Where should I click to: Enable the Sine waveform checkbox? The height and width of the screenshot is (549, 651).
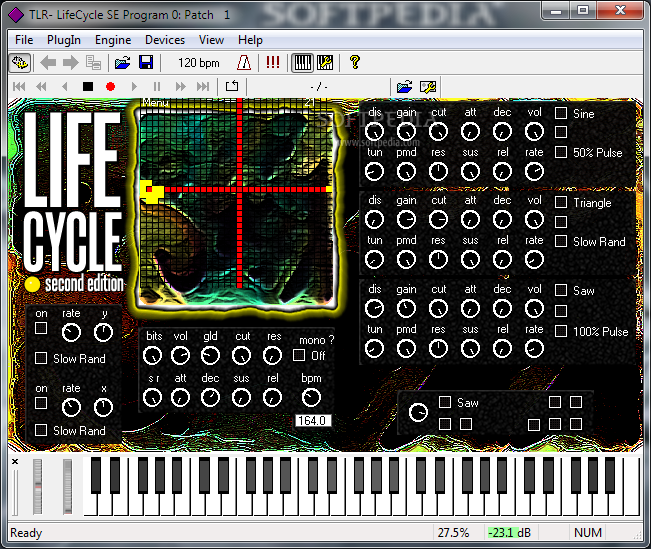coord(561,113)
